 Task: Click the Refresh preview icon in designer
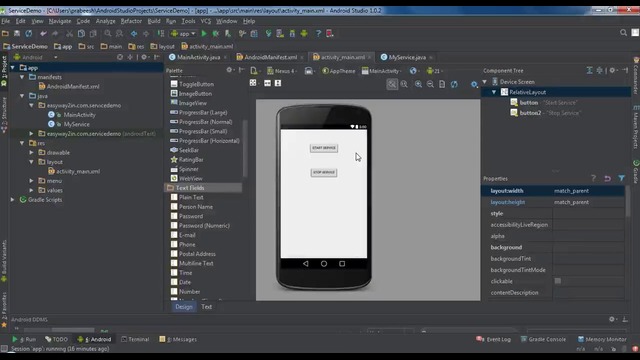click(454, 84)
